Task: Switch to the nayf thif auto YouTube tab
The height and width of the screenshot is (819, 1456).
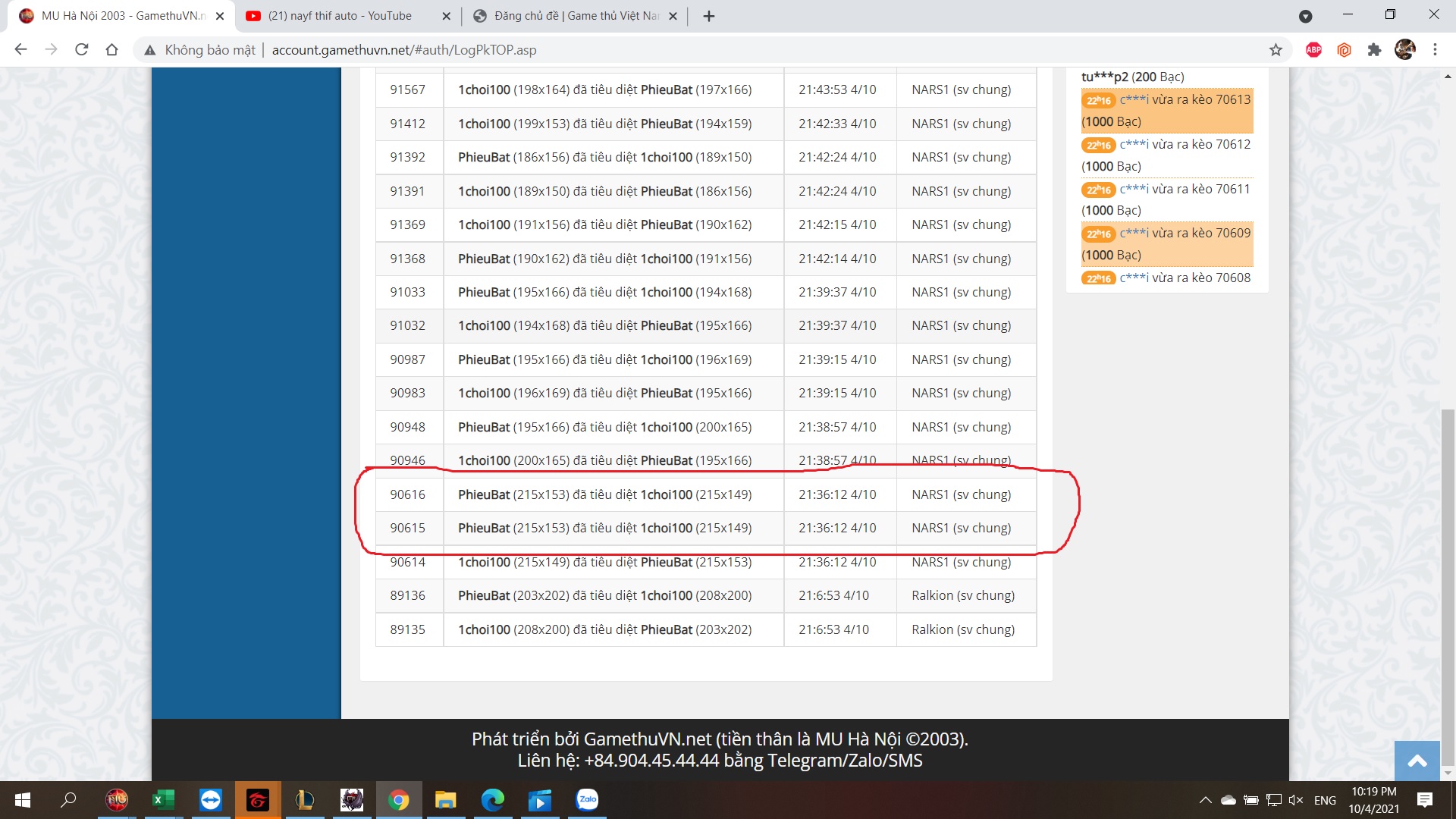Action: [341, 16]
